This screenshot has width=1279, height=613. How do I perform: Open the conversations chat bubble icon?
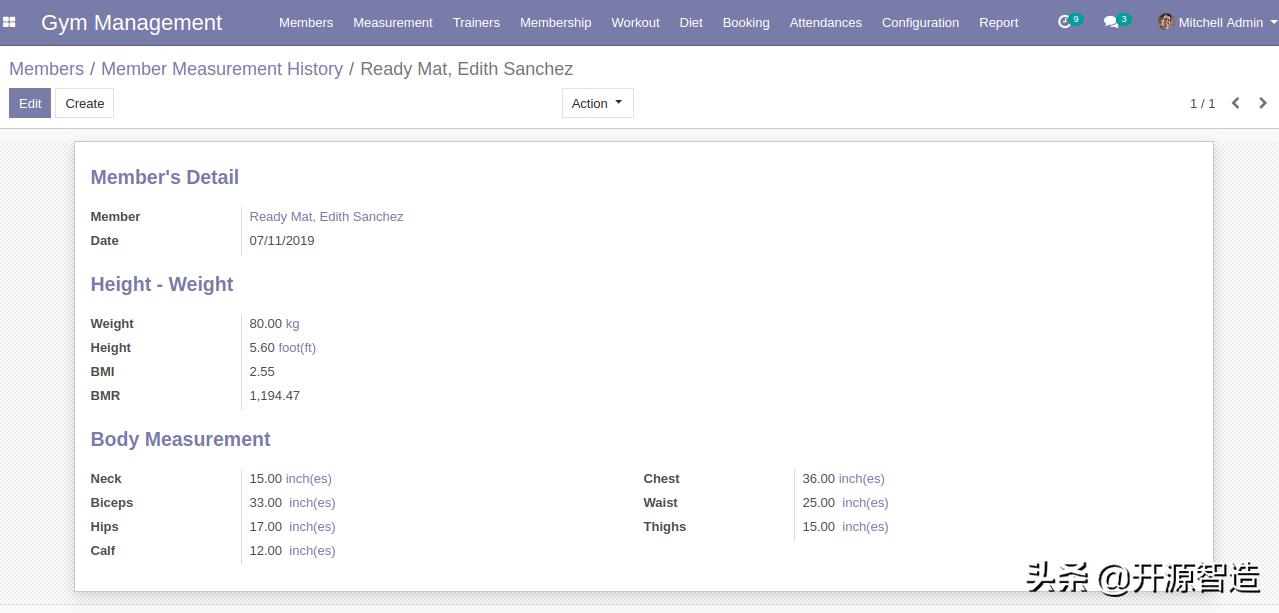pos(1110,22)
